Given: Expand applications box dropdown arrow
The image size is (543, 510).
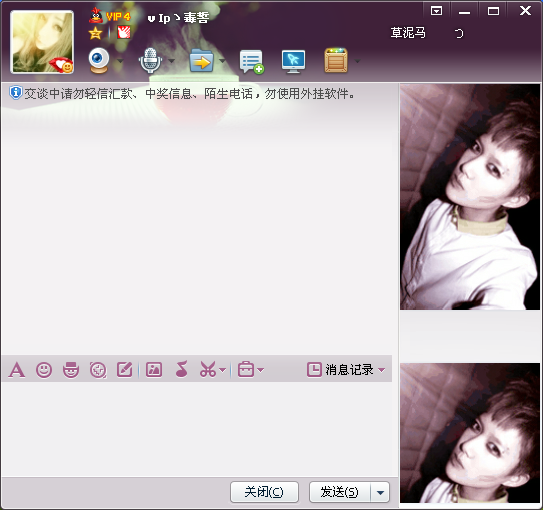Looking at the screenshot, I should coord(357,61).
